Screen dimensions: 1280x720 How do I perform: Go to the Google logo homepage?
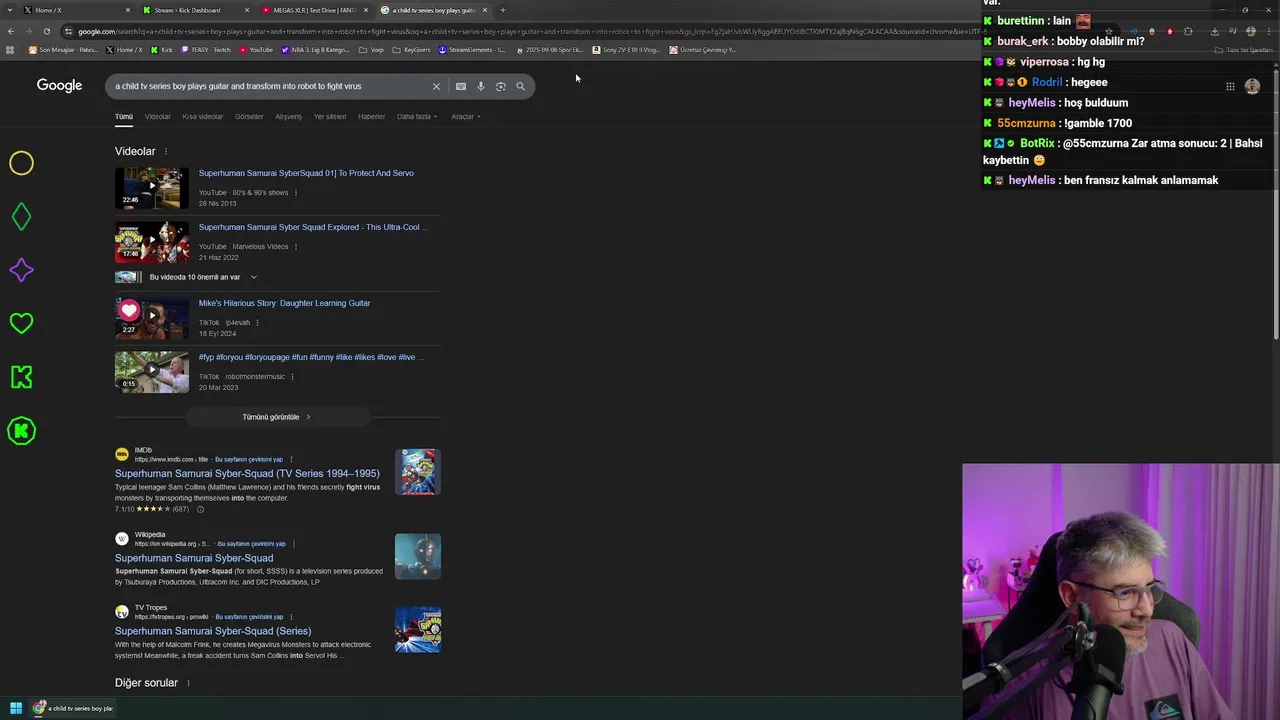[x=59, y=85]
